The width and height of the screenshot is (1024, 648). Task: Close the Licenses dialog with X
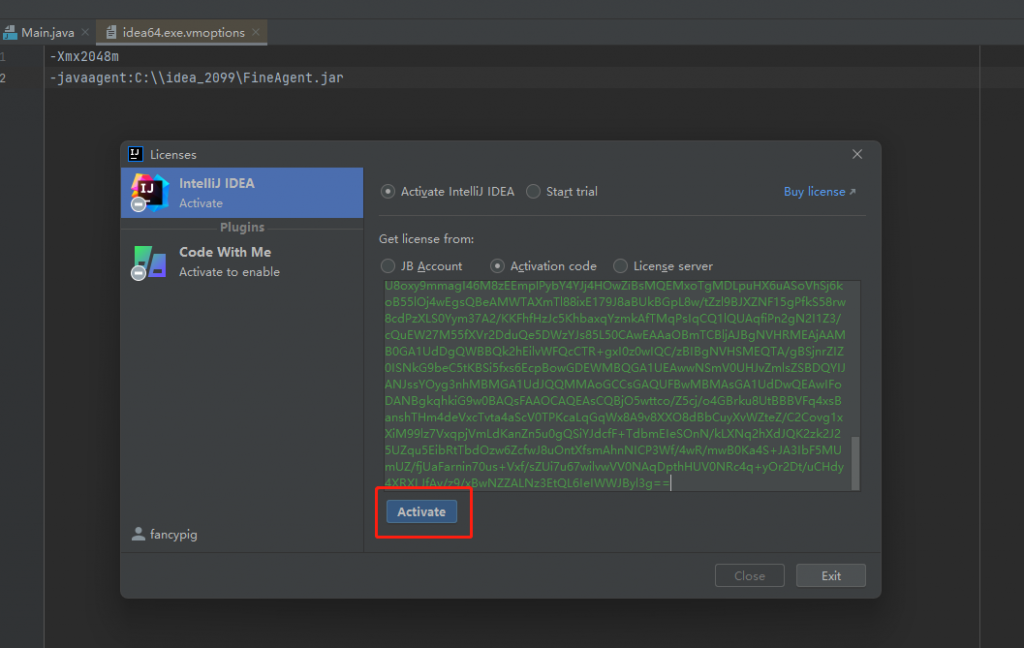click(x=857, y=154)
